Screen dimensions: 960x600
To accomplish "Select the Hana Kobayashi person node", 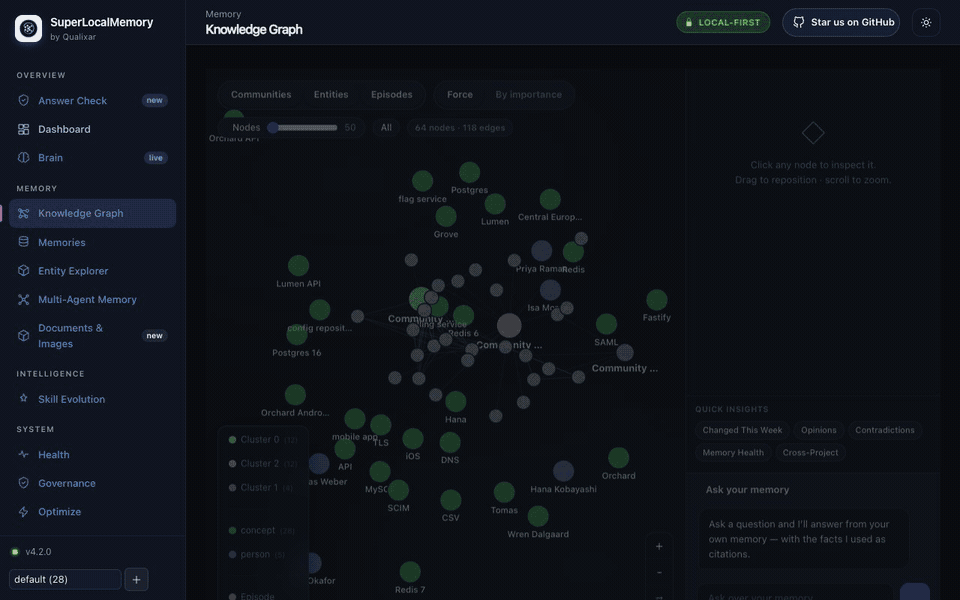I will [x=563, y=471].
